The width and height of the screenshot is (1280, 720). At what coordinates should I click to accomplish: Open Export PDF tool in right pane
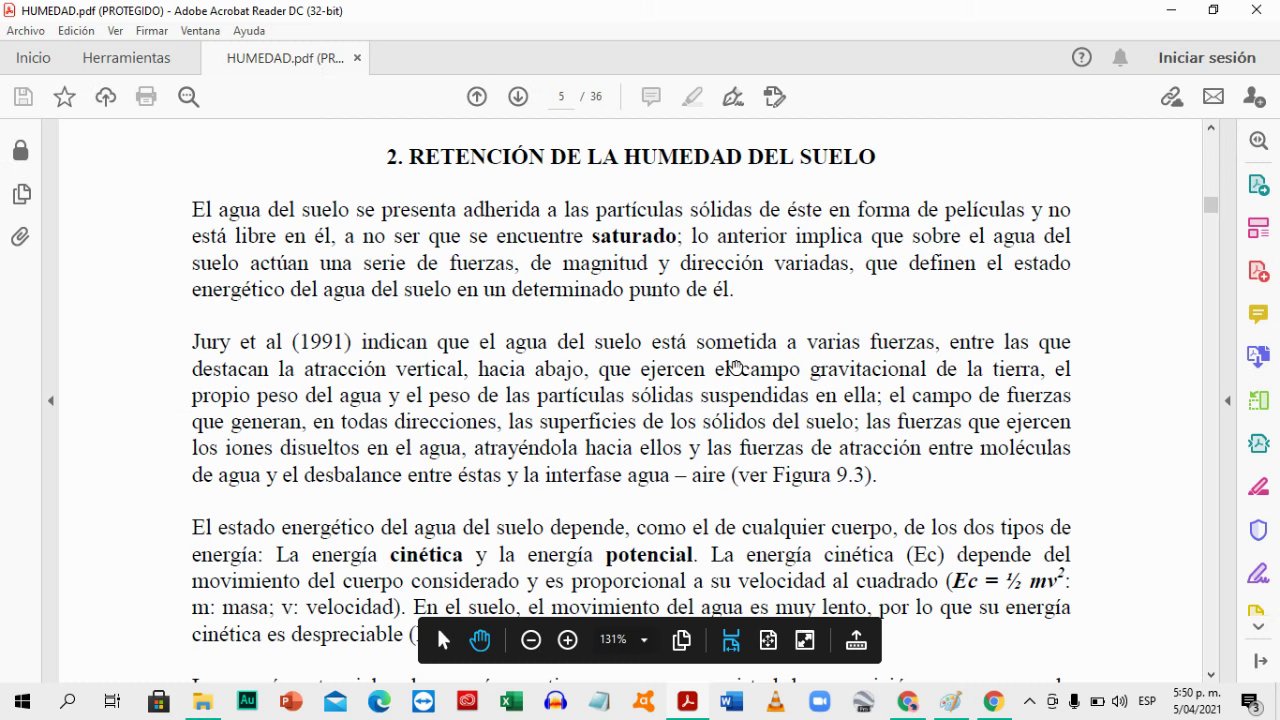click(1258, 185)
